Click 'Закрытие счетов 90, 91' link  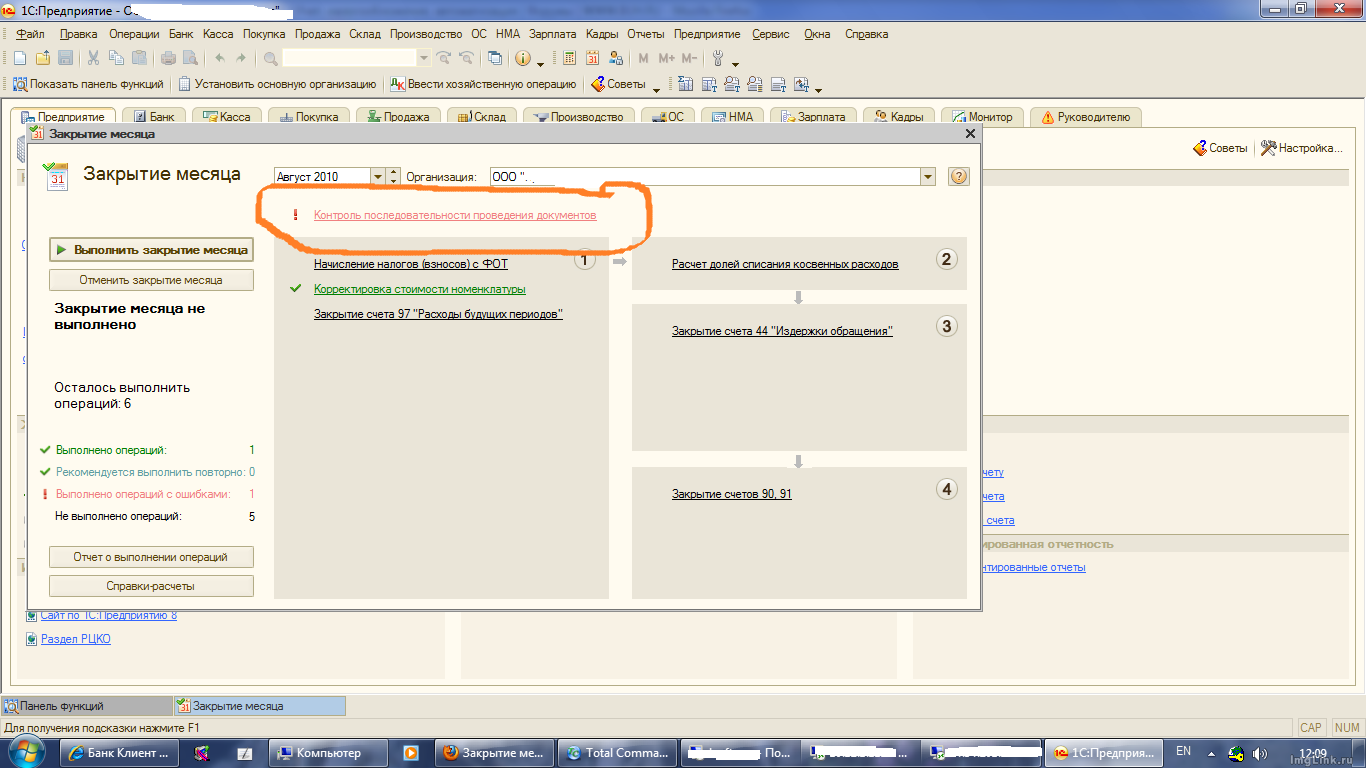point(731,494)
